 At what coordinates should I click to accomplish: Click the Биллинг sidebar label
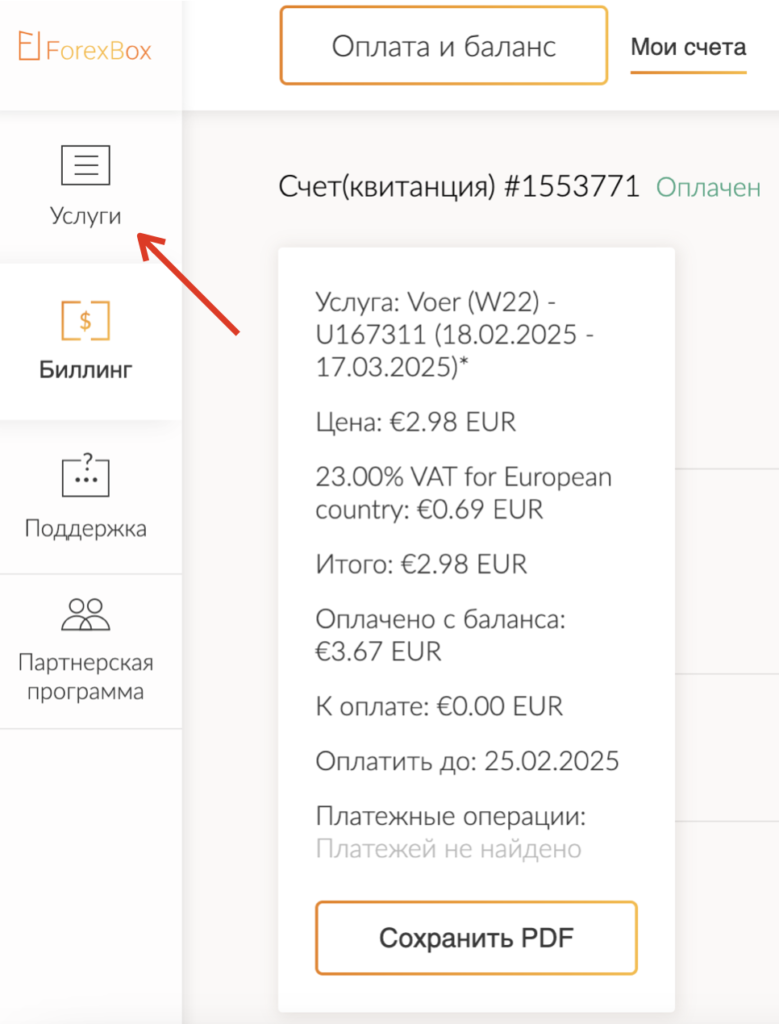tap(86, 370)
